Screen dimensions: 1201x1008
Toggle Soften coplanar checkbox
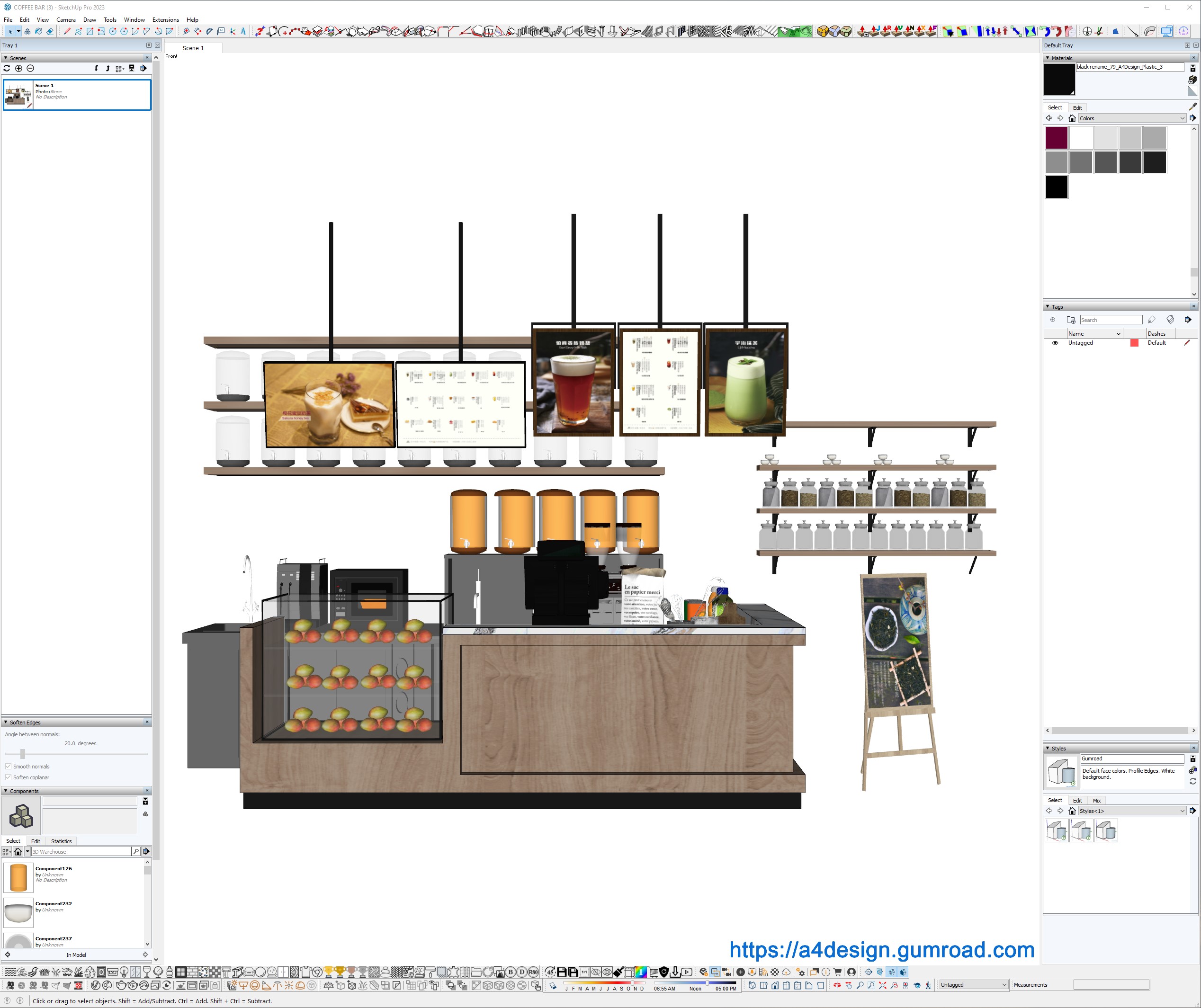click(8, 777)
